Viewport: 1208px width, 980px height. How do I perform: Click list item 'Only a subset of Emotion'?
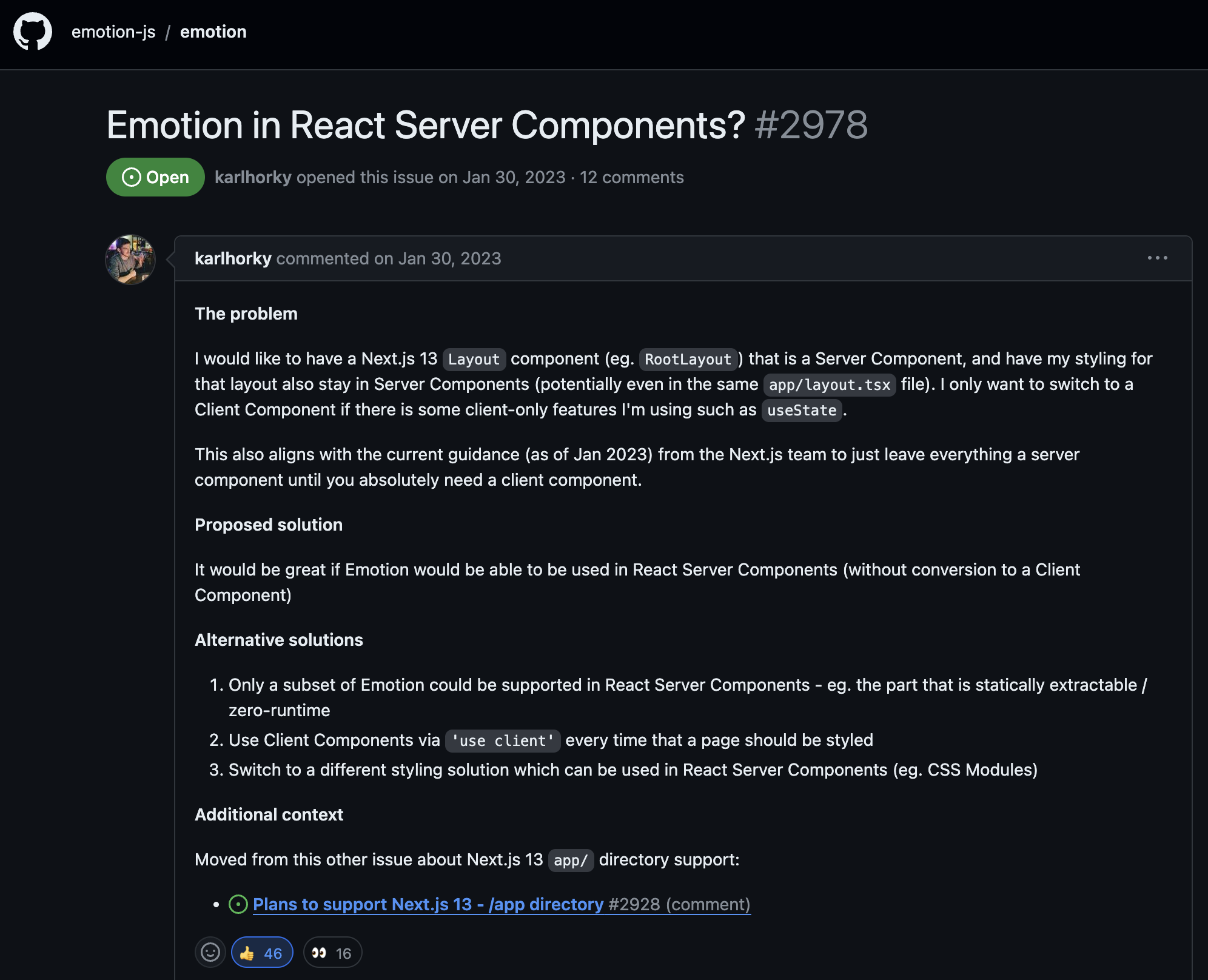point(688,697)
